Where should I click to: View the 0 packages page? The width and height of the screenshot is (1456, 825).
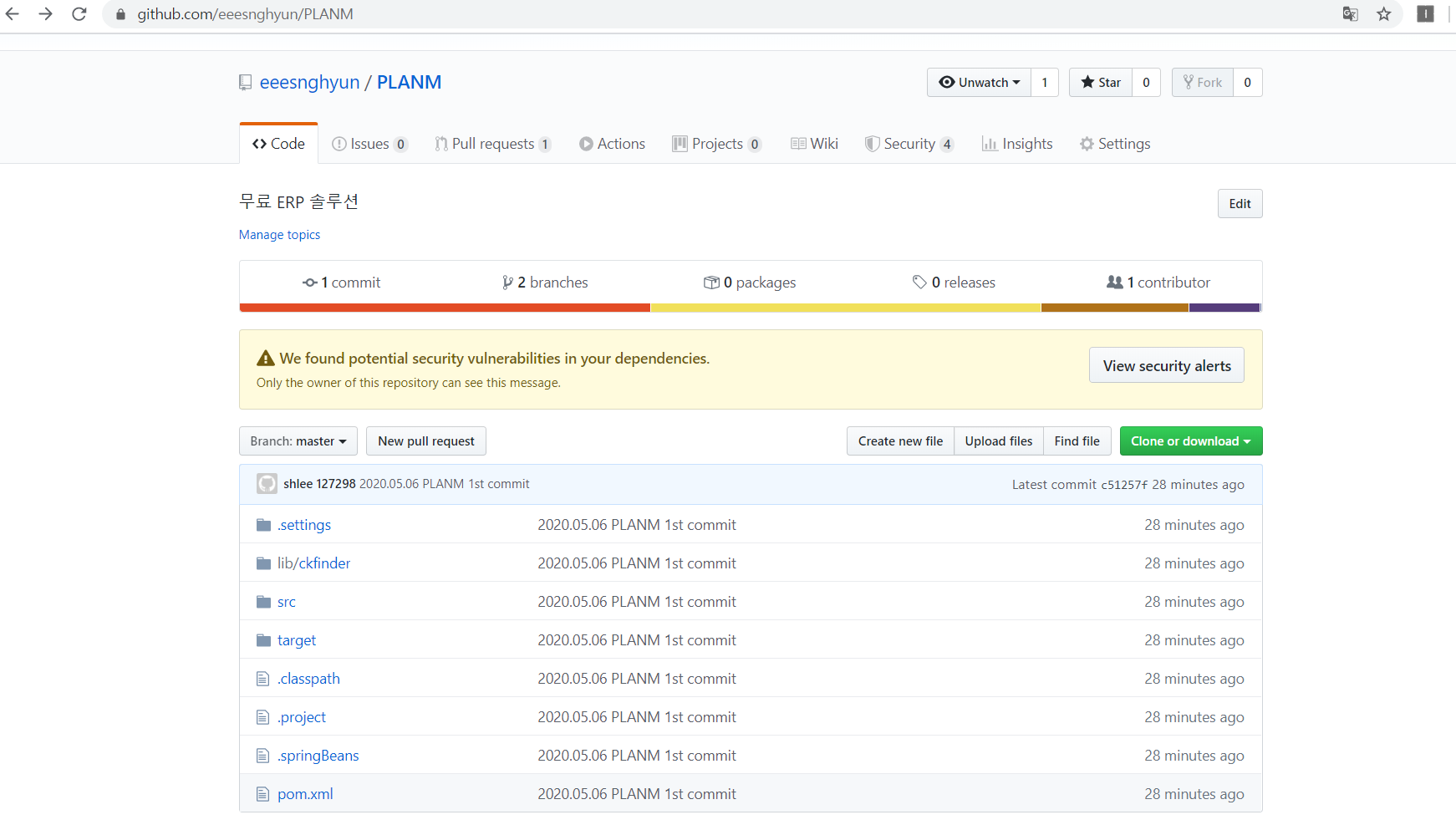click(750, 283)
